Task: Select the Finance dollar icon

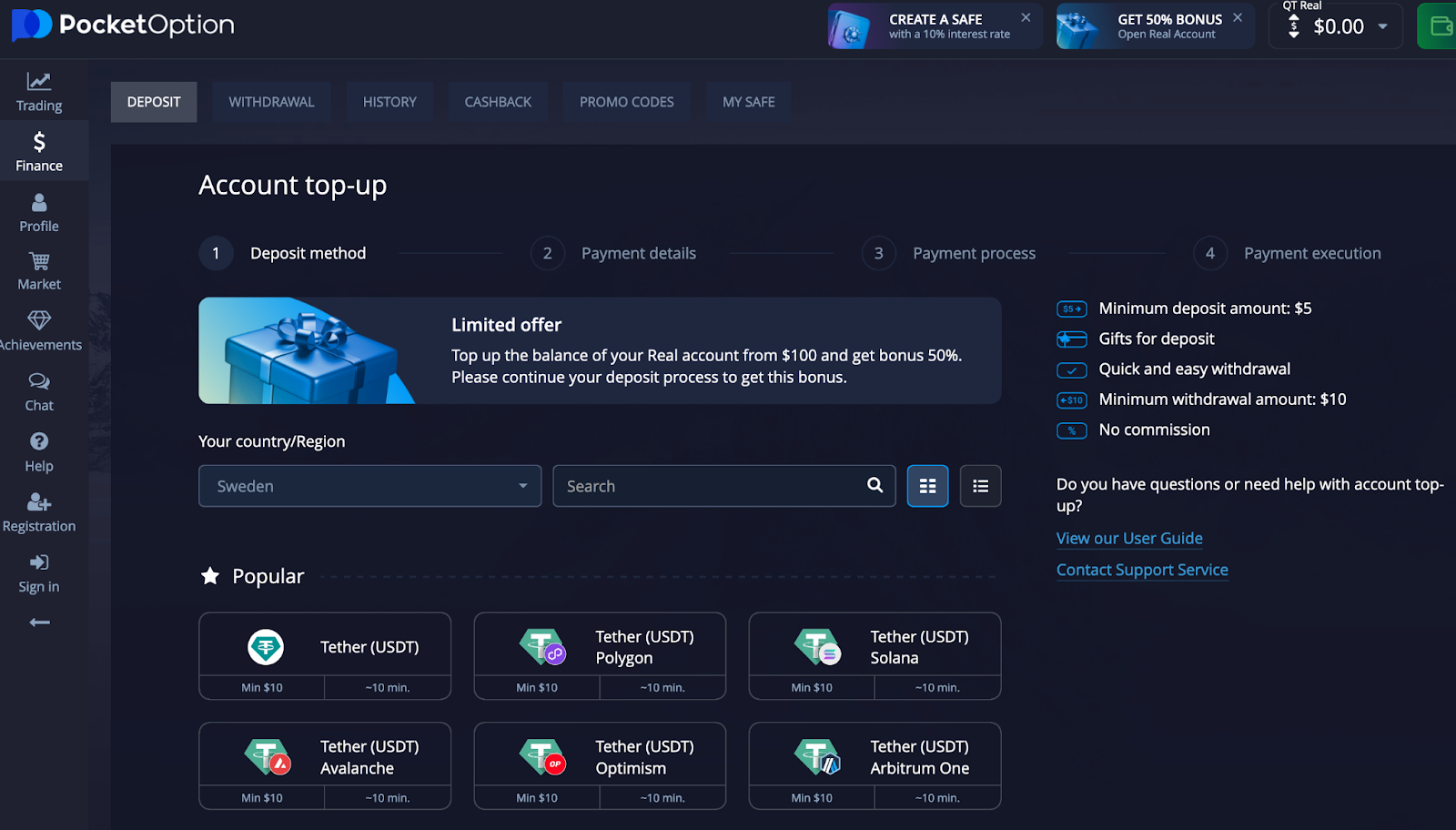Action: (x=39, y=141)
